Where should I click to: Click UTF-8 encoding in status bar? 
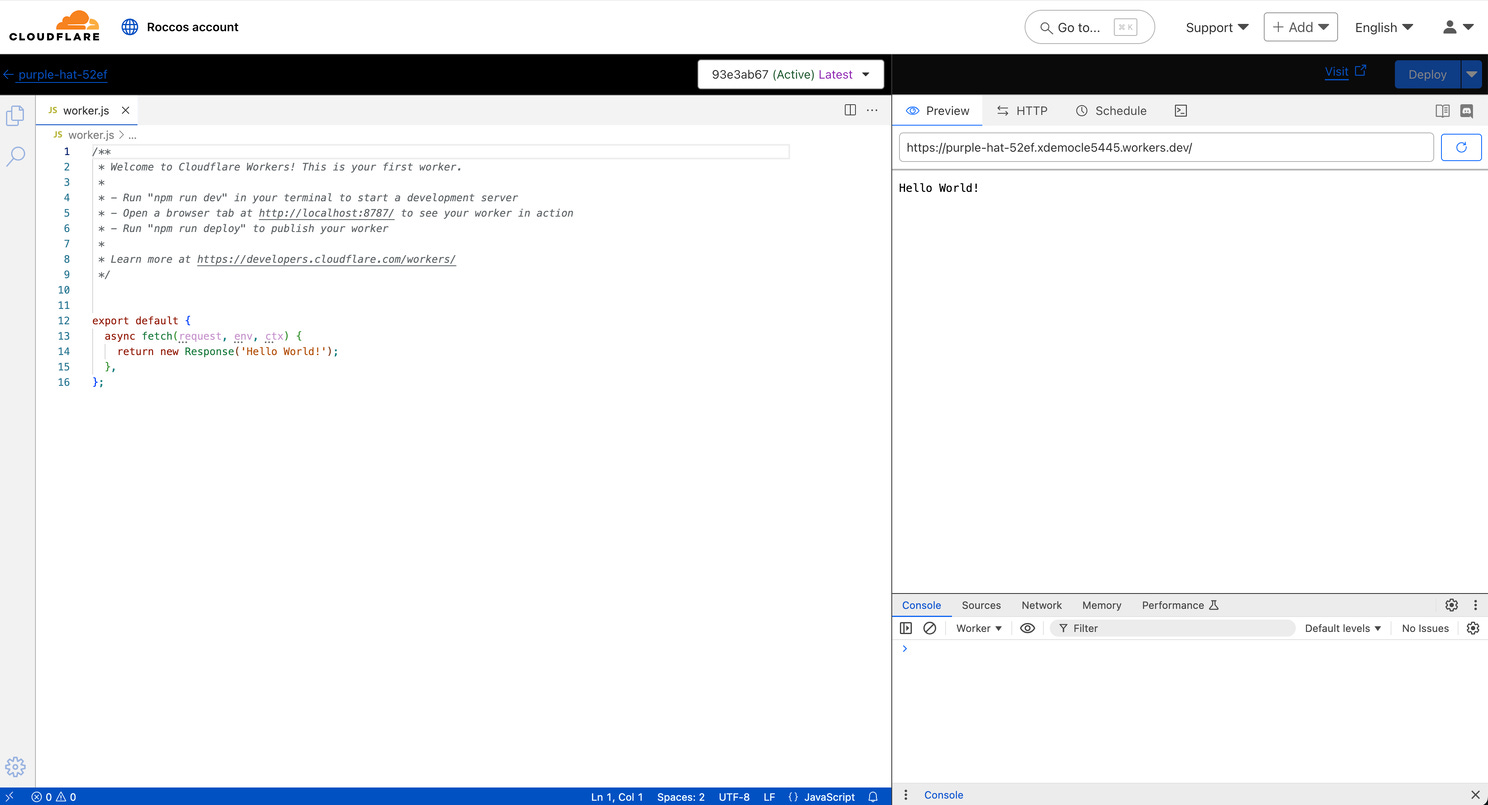pyautogui.click(x=734, y=797)
